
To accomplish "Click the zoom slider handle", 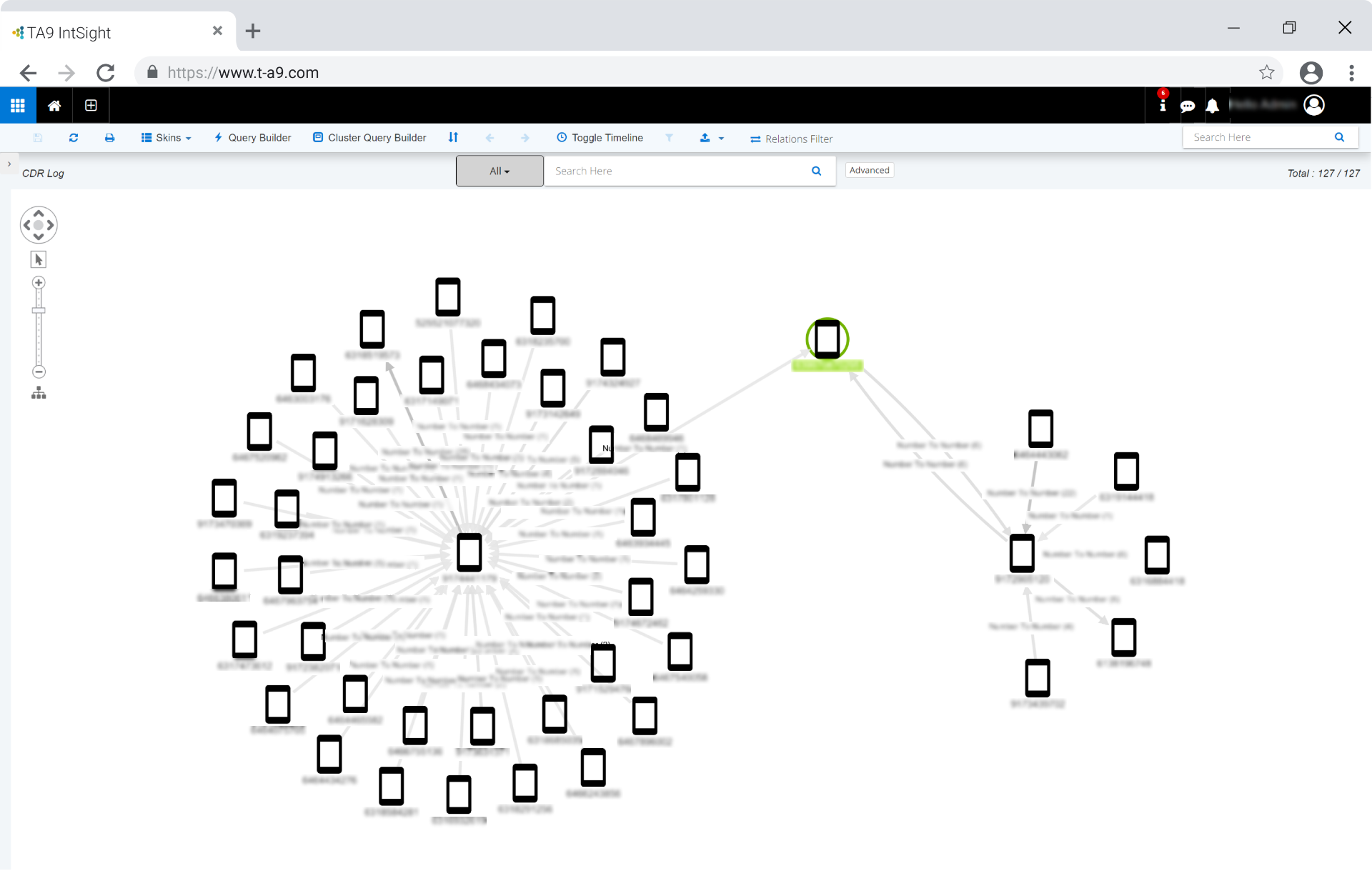I will point(39,311).
